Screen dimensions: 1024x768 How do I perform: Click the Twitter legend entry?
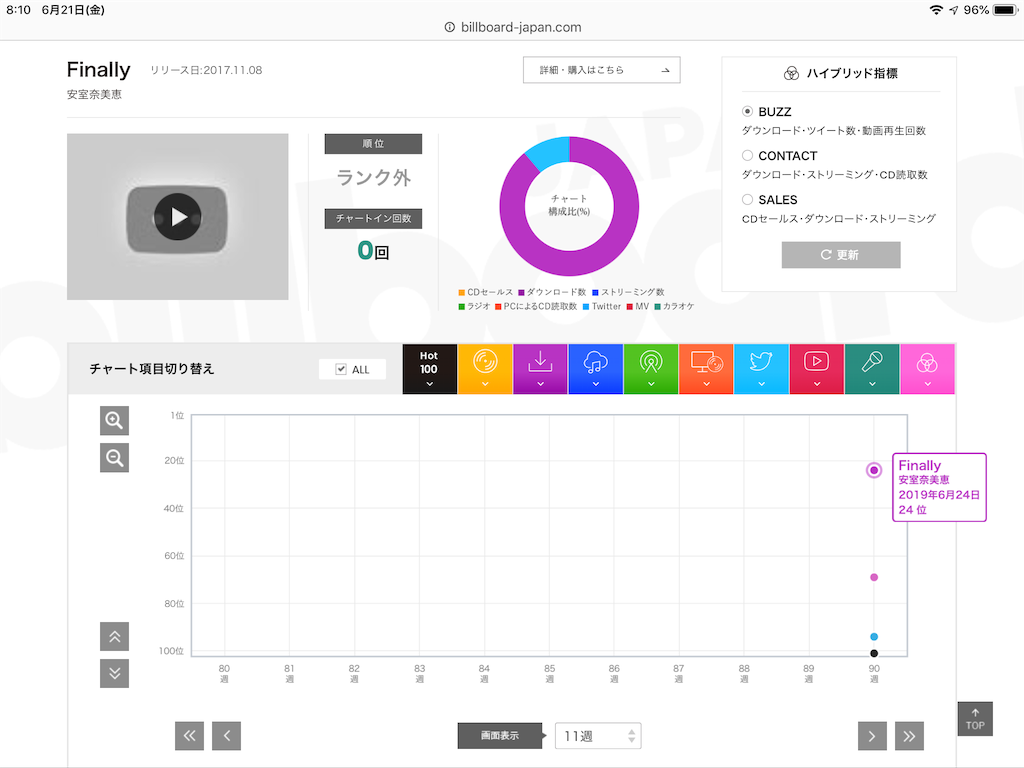click(x=601, y=306)
